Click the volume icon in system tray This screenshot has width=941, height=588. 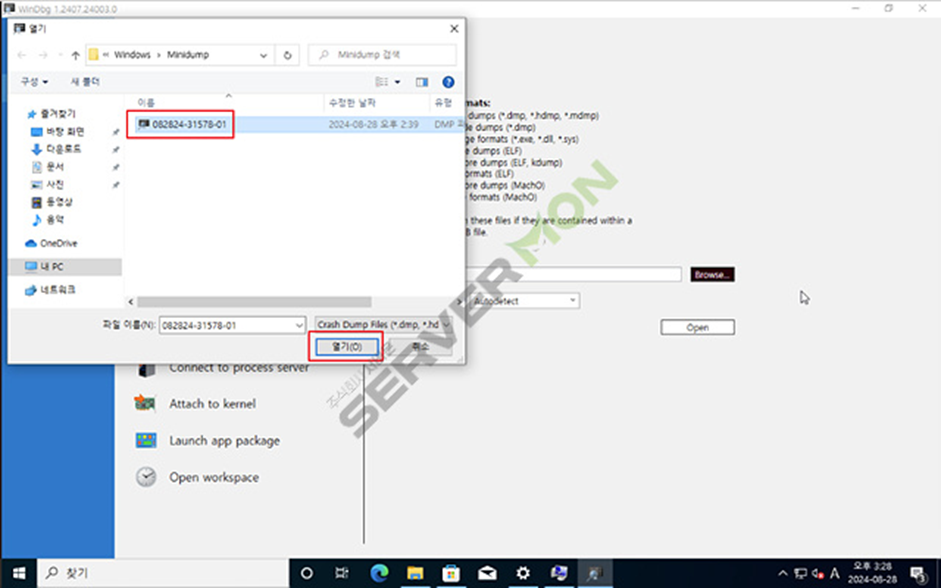[x=817, y=574]
